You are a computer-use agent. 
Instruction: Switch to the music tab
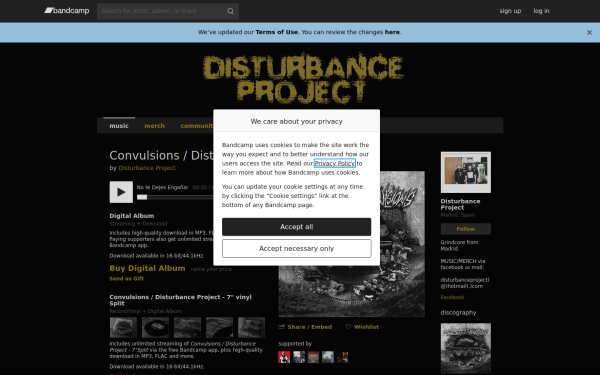119,126
